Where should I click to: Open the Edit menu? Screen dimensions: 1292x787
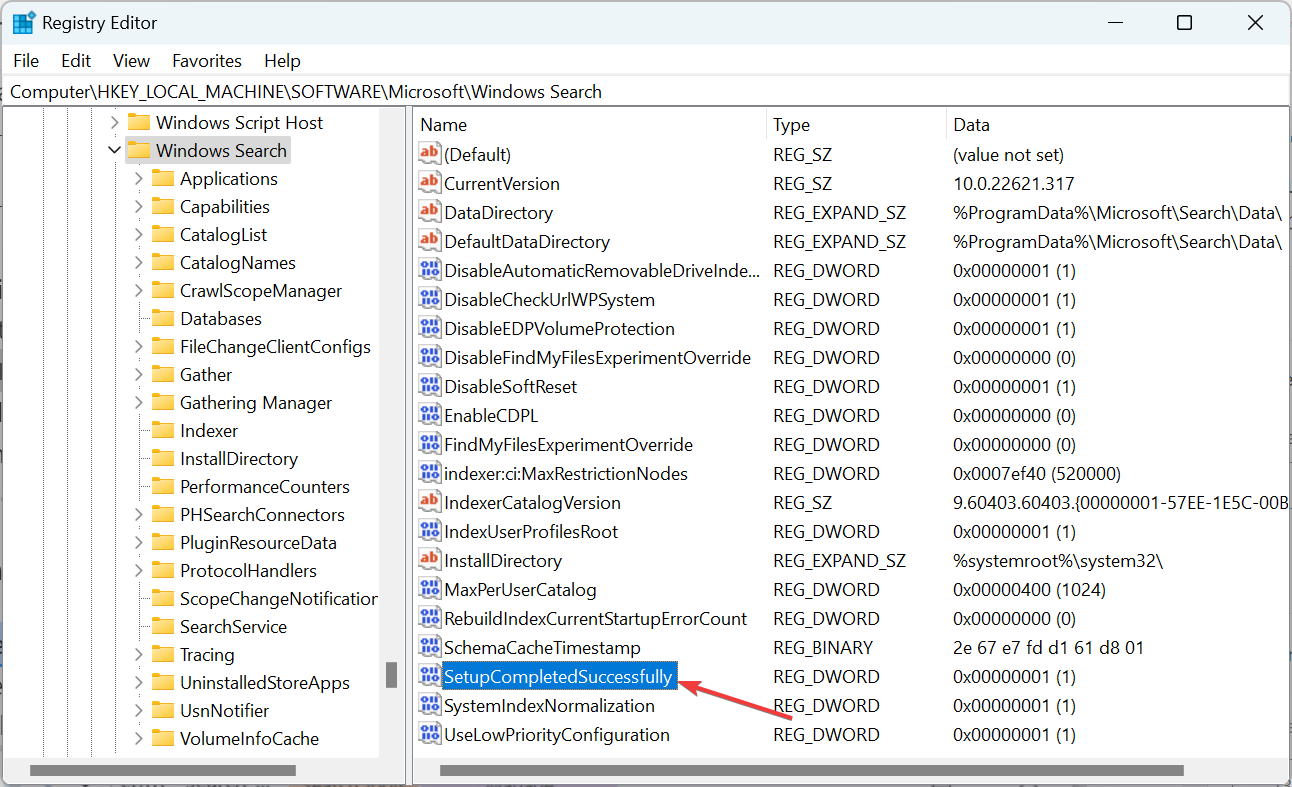tap(76, 61)
